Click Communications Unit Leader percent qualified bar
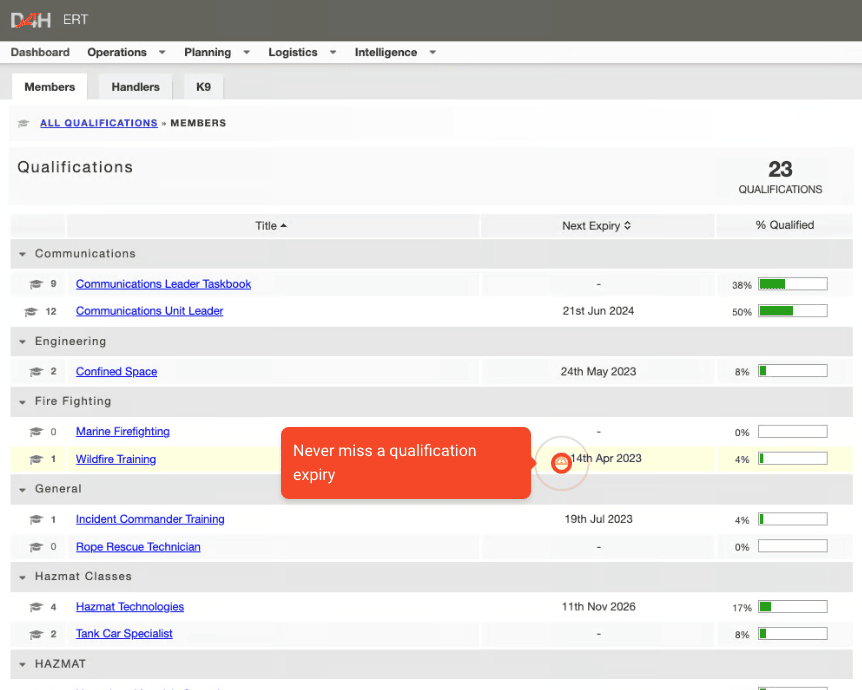The height and width of the screenshot is (690, 862). point(792,312)
